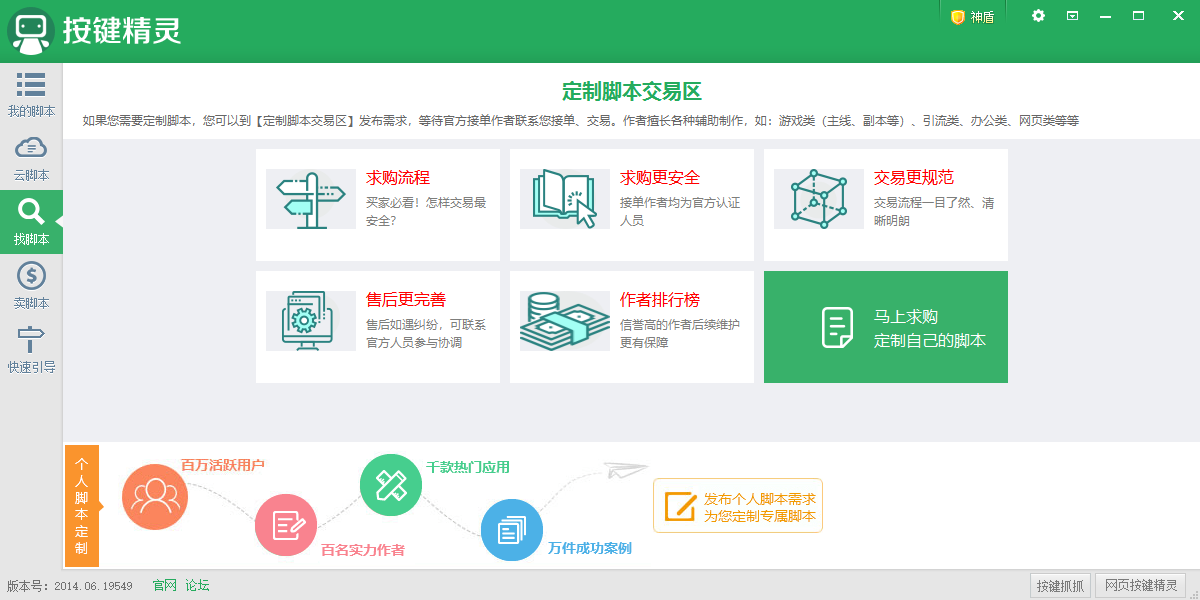Click green pencil-ruler circle for 千款热门应用

pyautogui.click(x=391, y=485)
